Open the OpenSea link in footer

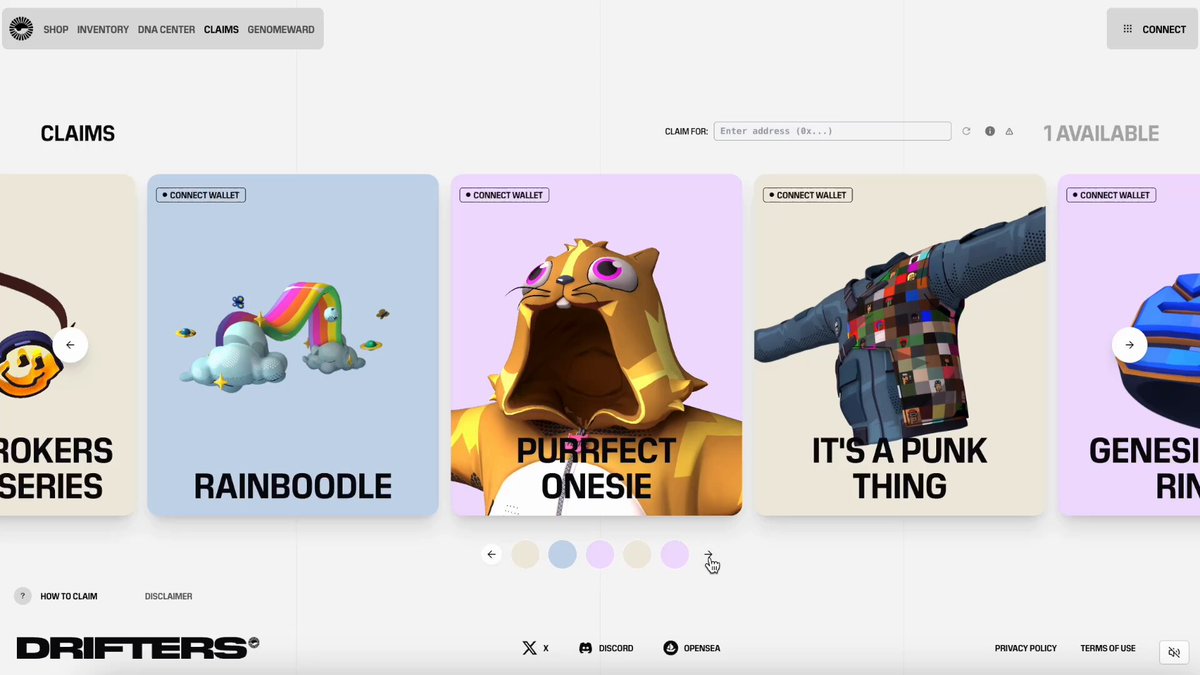(692, 648)
